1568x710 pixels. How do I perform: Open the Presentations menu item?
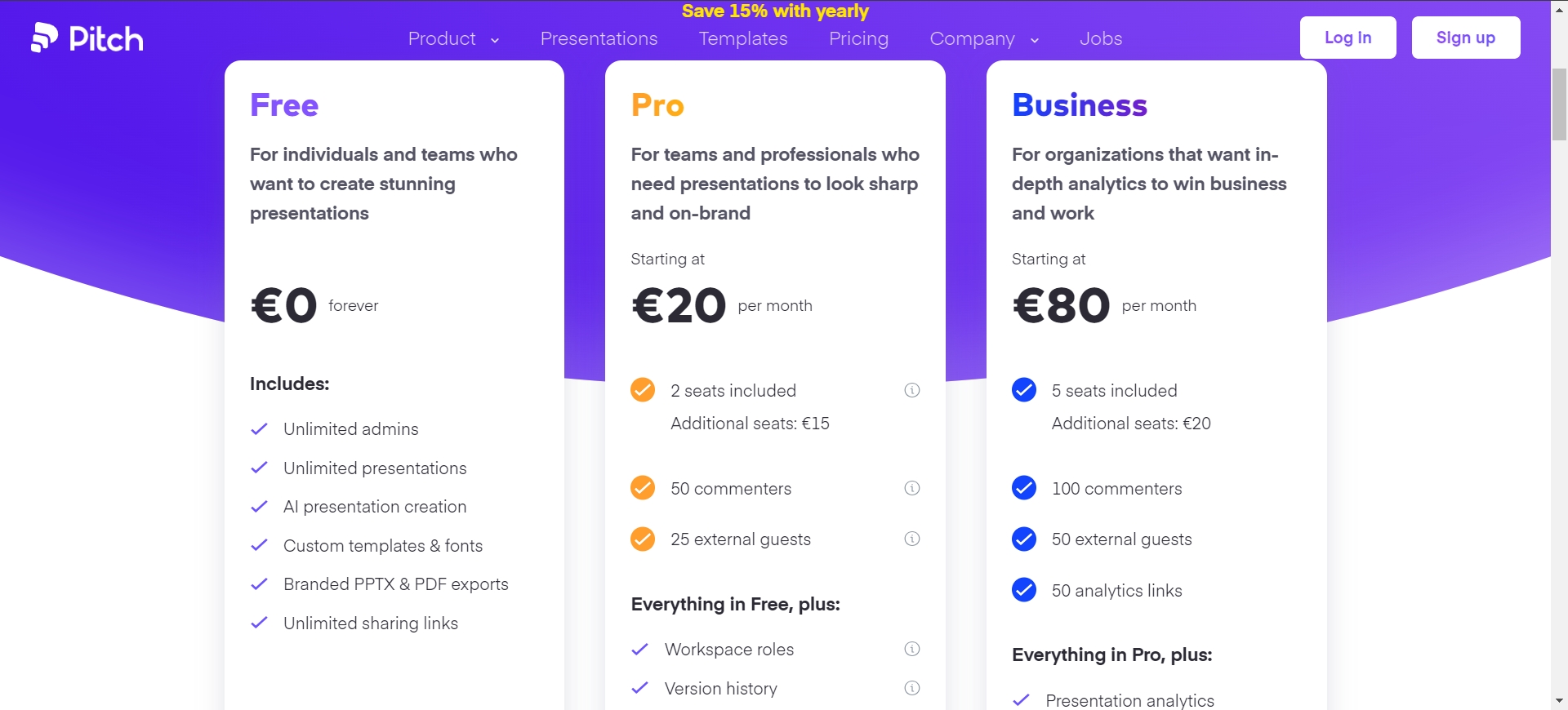[599, 38]
